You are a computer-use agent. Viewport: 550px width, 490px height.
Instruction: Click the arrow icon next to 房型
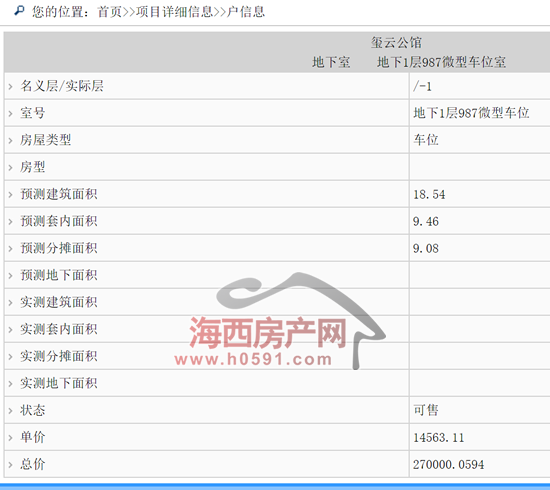[11, 167]
